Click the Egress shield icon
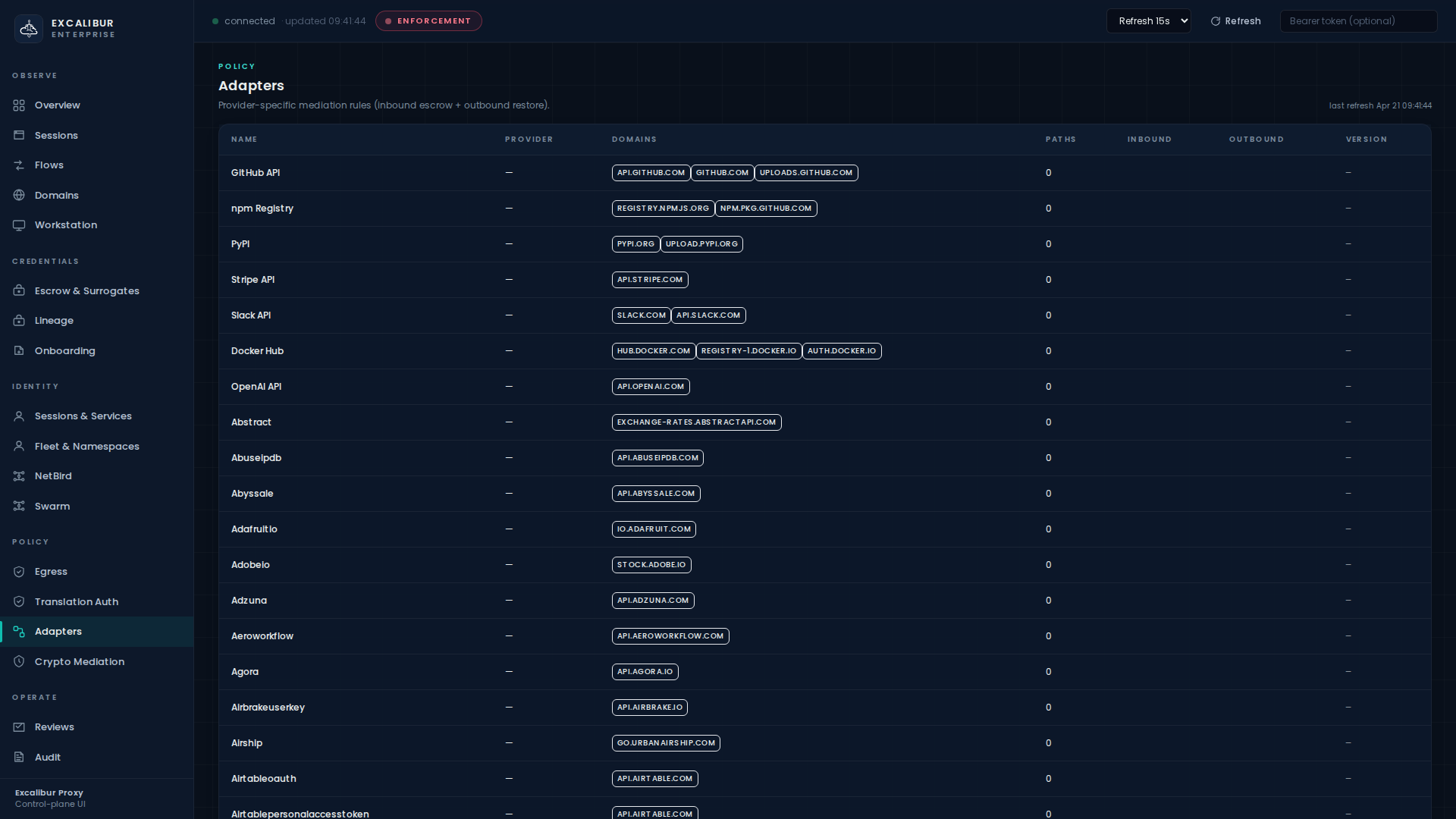This screenshot has width=1456, height=819. (19, 572)
